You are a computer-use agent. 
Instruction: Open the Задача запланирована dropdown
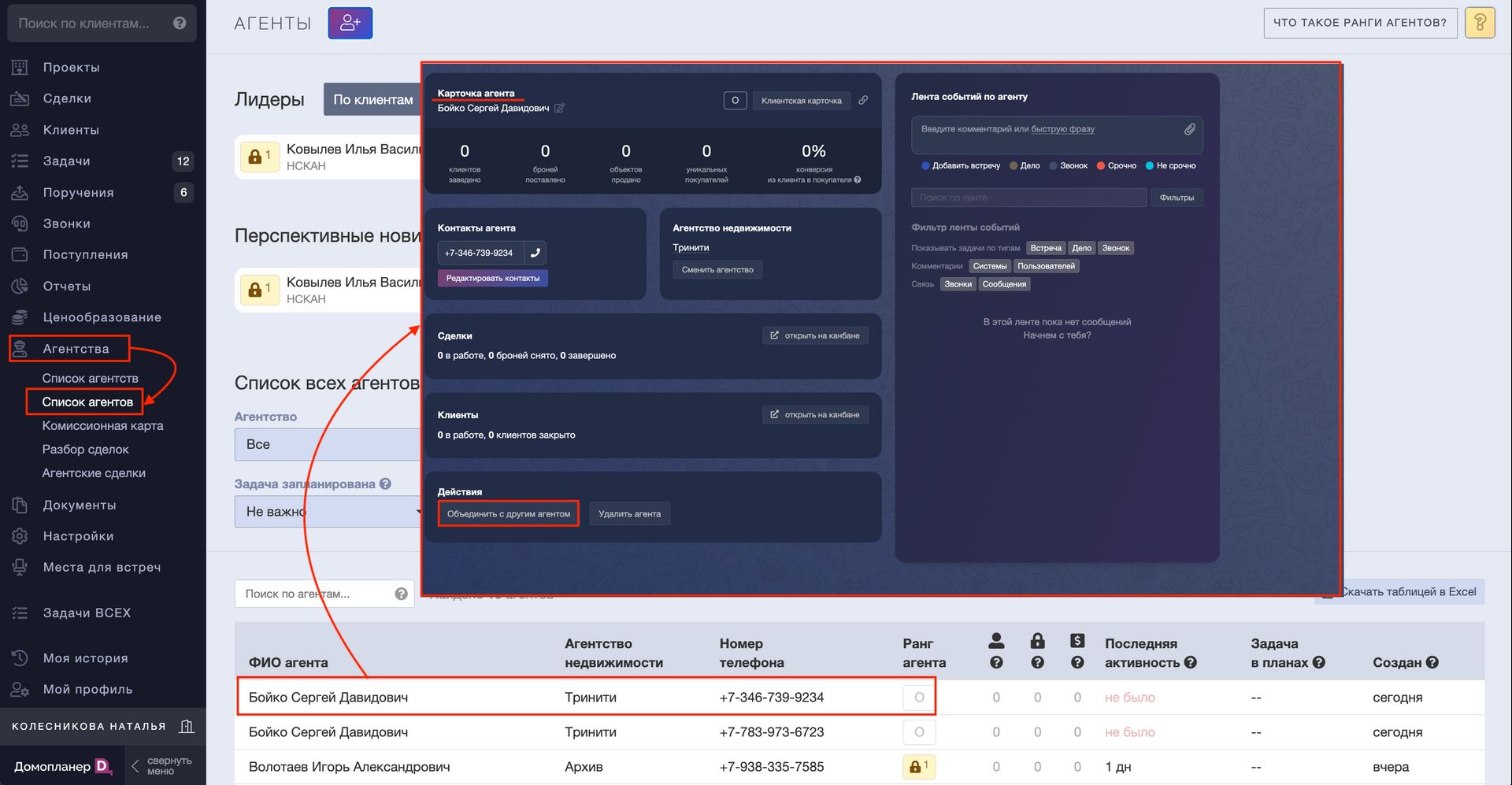(x=328, y=512)
